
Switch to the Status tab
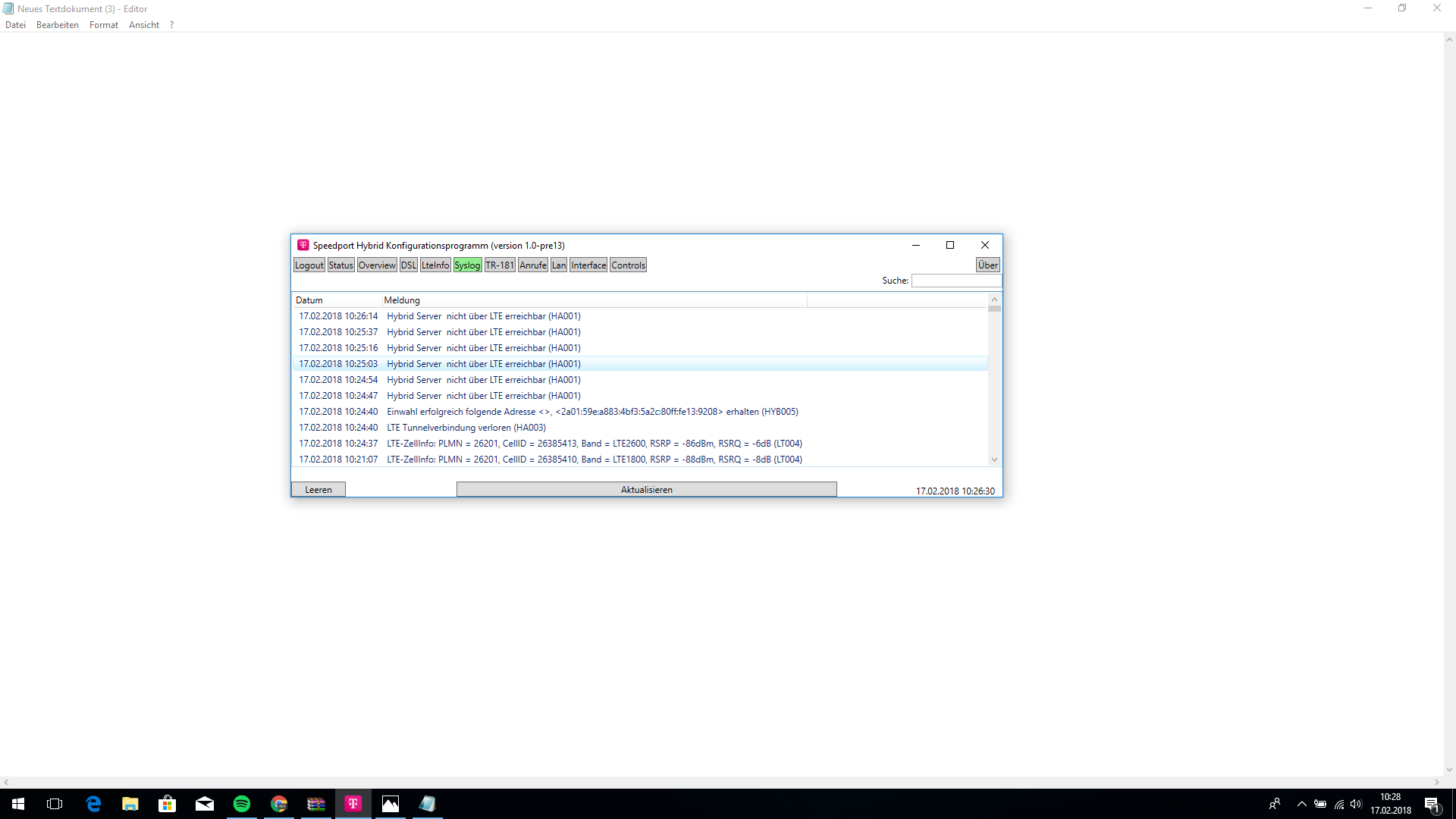(341, 265)
